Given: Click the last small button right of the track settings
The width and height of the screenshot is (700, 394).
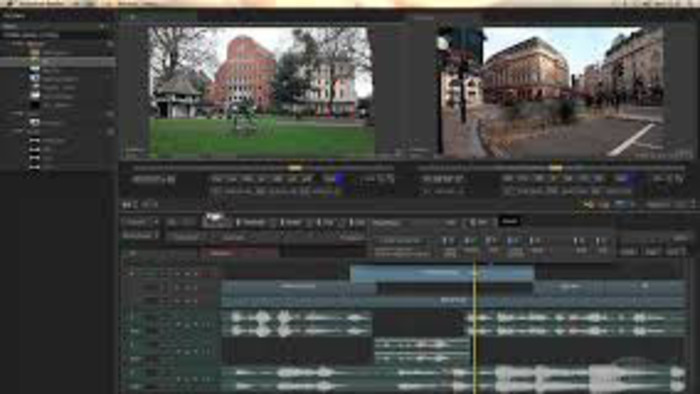Looking at the screenshot, I should point(675,252).
